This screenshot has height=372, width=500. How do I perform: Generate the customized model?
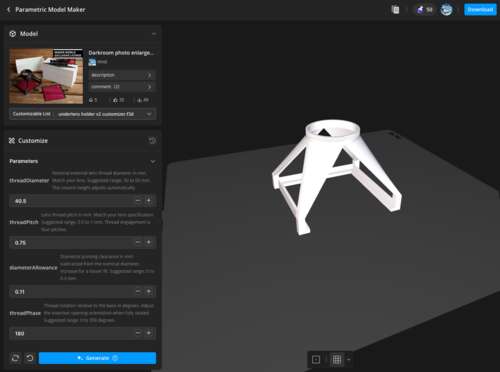[x=97, y=358]
